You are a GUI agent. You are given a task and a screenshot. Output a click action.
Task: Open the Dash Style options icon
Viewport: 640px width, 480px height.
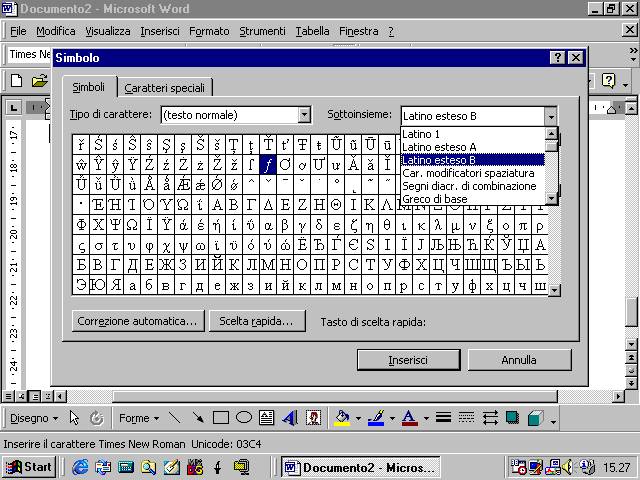[466, 418]
